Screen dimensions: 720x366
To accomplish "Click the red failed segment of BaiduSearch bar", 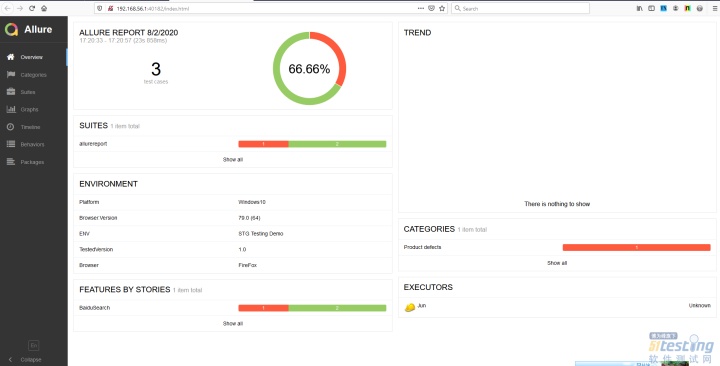I will [264, 308].
